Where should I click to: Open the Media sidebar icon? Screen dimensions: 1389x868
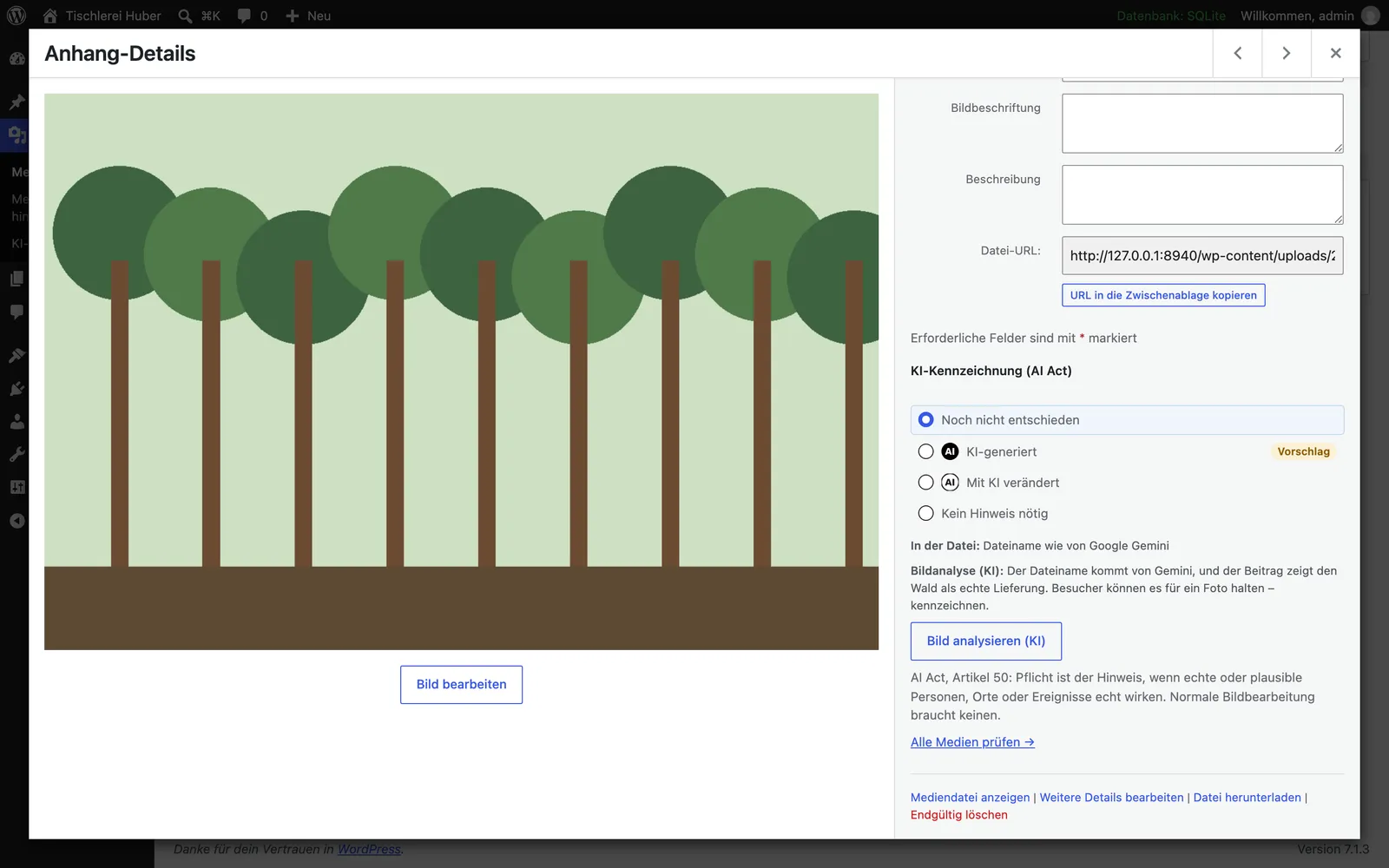16,135
